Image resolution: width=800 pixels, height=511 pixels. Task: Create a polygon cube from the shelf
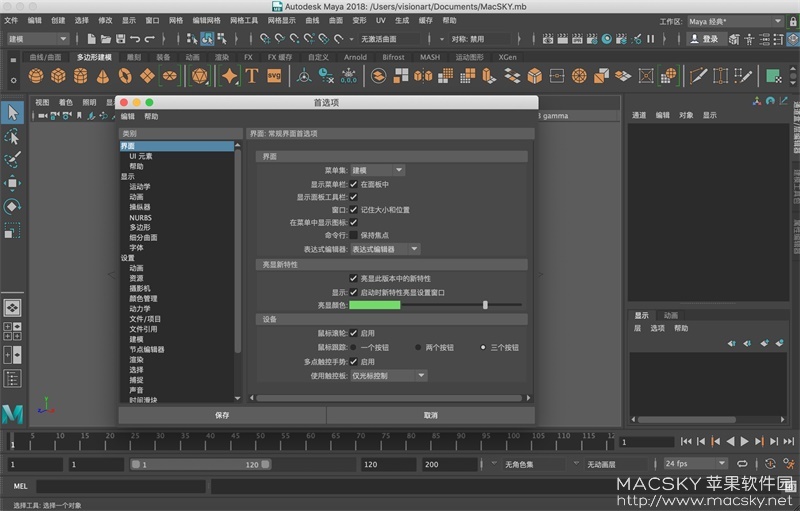coord(58,76)
